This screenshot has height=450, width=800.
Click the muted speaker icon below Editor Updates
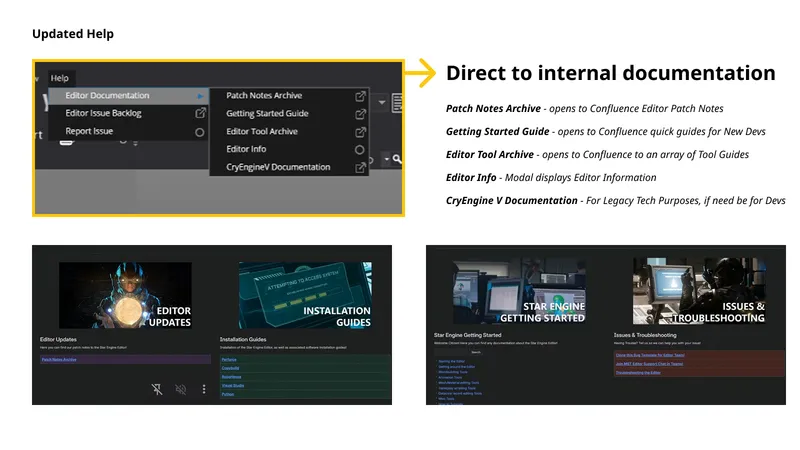pos(181,389)
